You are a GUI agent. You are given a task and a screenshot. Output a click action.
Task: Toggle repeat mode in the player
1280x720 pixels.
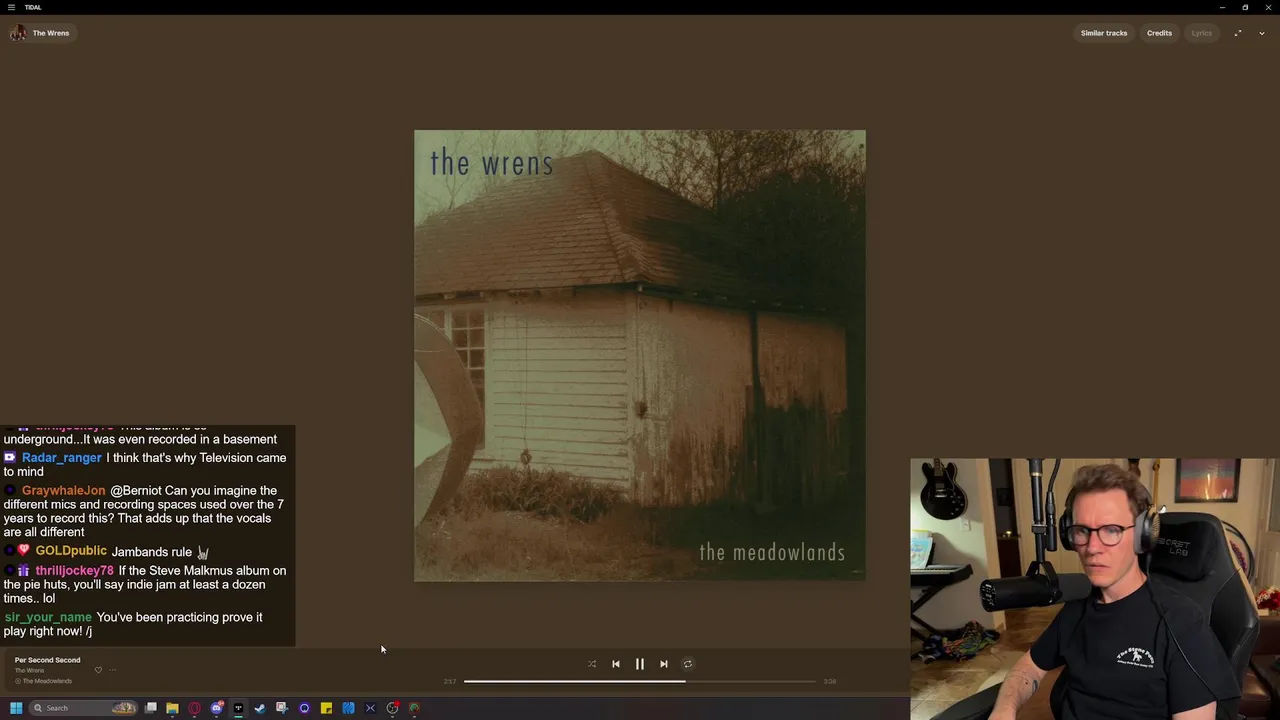pos(688,664)
